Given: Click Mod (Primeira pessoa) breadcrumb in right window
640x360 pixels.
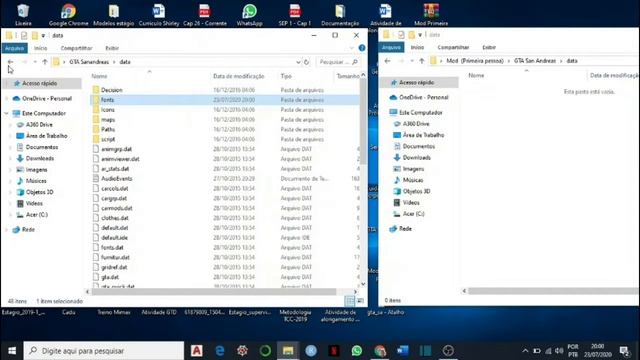Looking at the screenshot, I should [x=475, y=61].
